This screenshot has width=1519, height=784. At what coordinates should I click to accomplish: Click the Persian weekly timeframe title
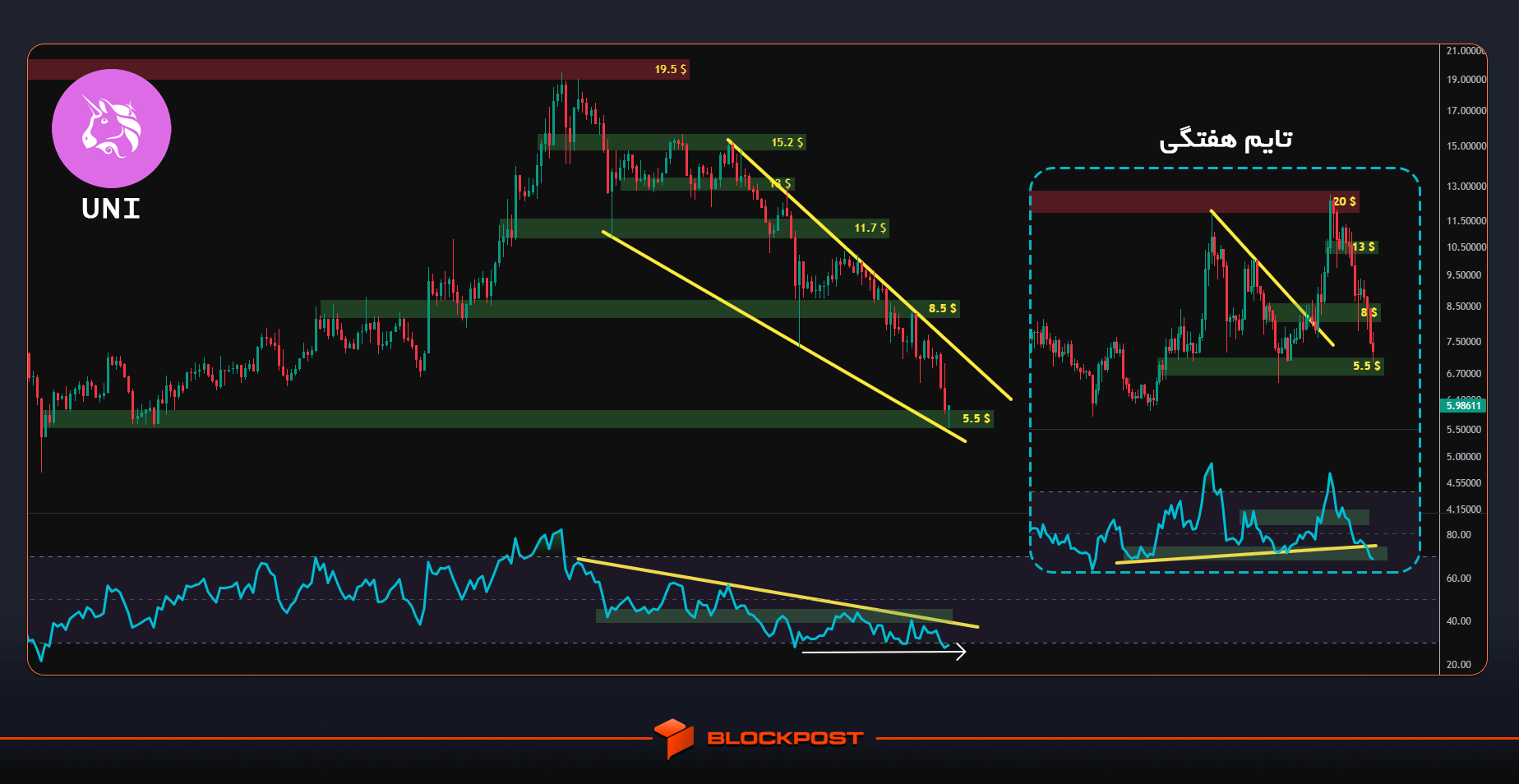(x=1226, y=141)
